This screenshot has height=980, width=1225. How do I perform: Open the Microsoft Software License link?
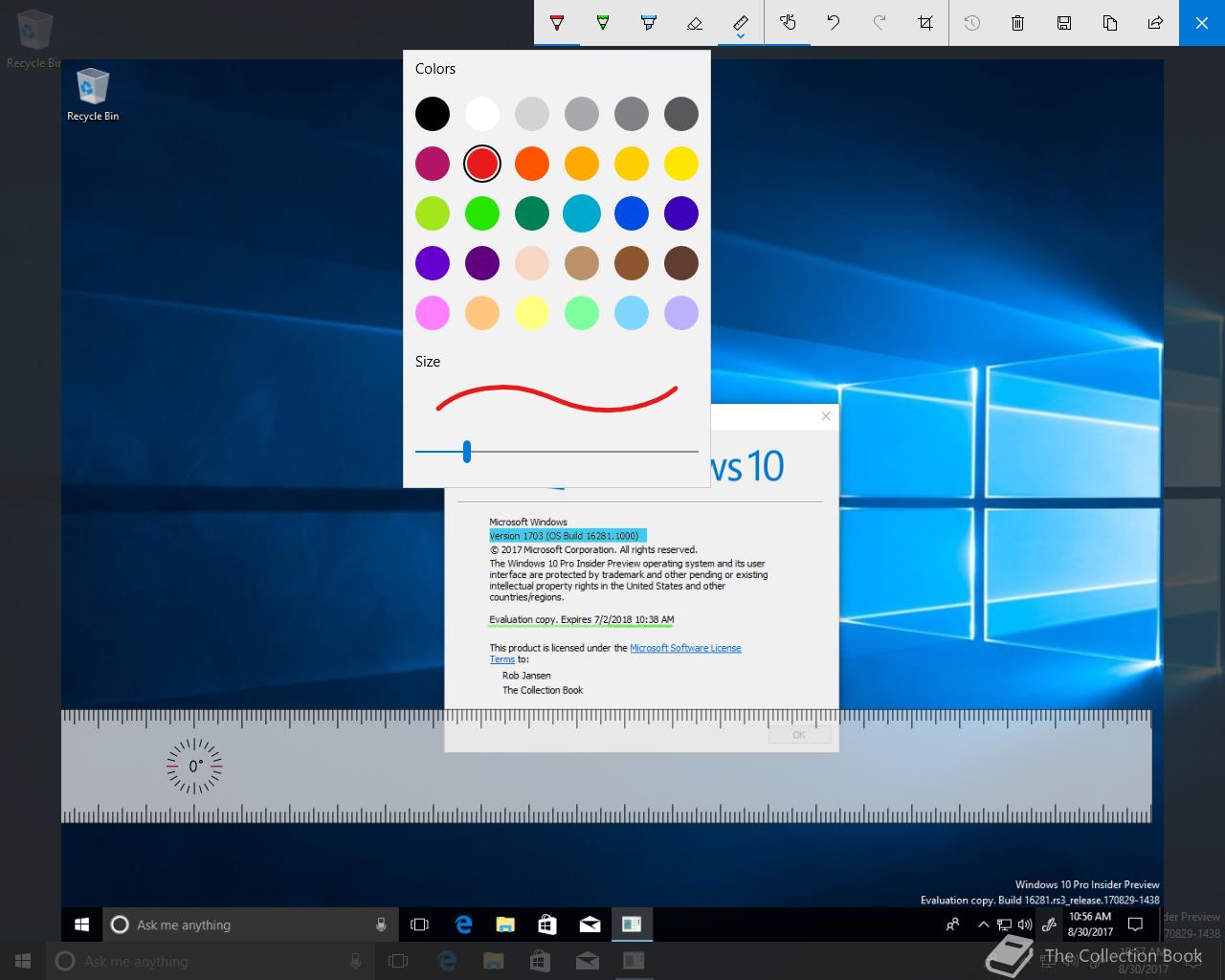[685, 648]
